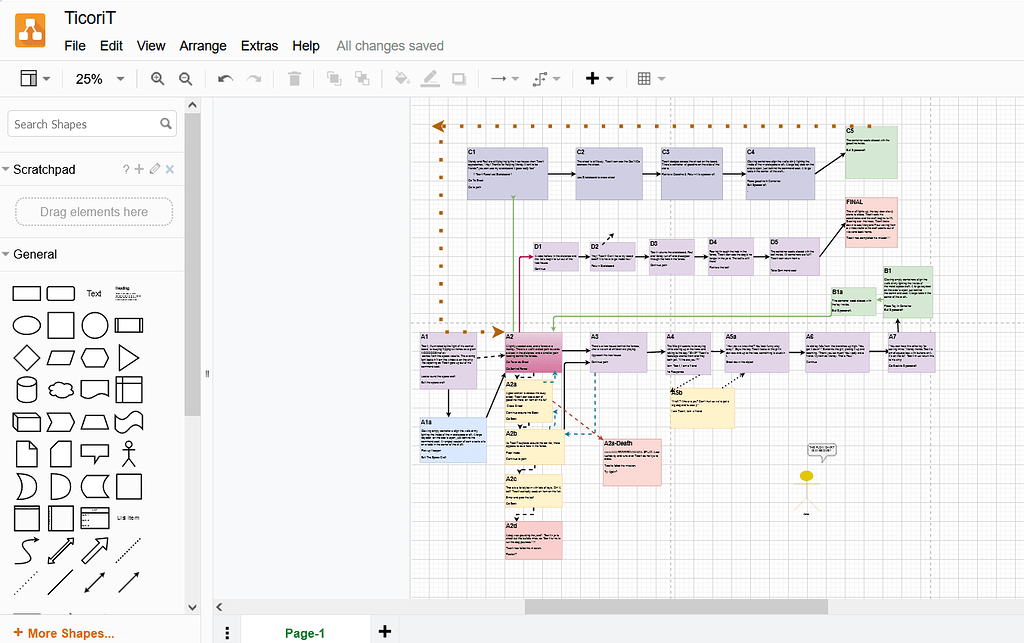Close the Scratchpad with its X icon
Screen dimensions: 1024x643
coord(169,169)
